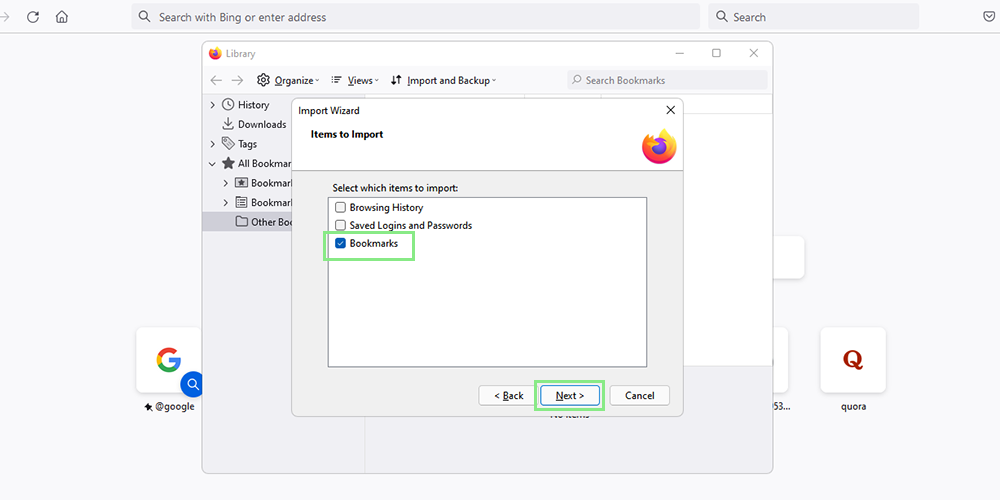Uncheck the Bookmarks checkbox
Screen dimensions: 1000x500
coord(341,243)
